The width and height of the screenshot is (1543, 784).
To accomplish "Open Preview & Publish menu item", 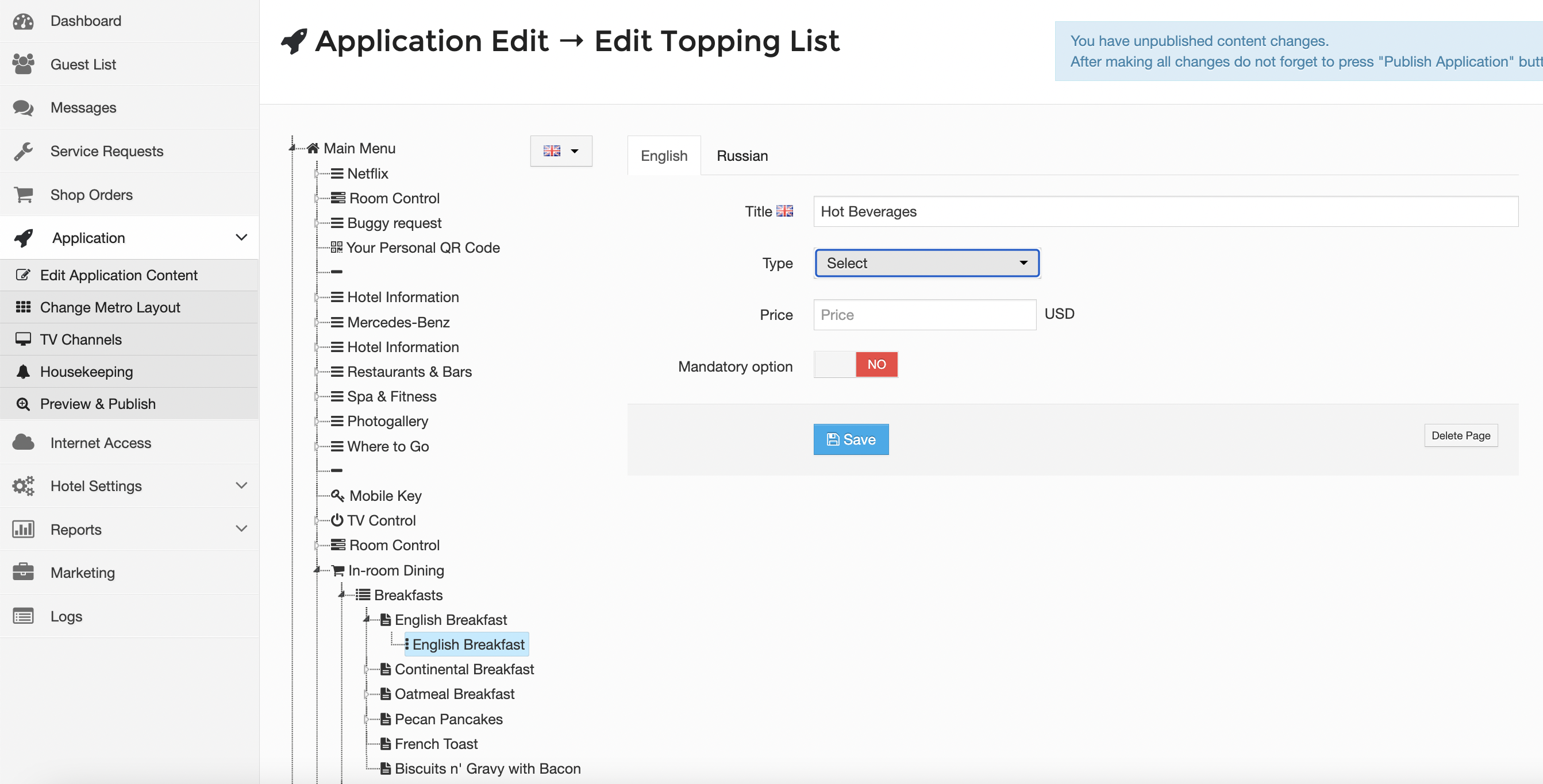I will click(129, 404).
